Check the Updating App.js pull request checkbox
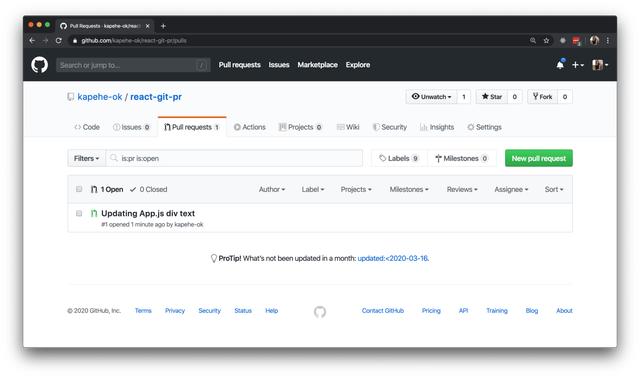The height and width of the screenshot is (378, 640). click(x=79, y=213)
